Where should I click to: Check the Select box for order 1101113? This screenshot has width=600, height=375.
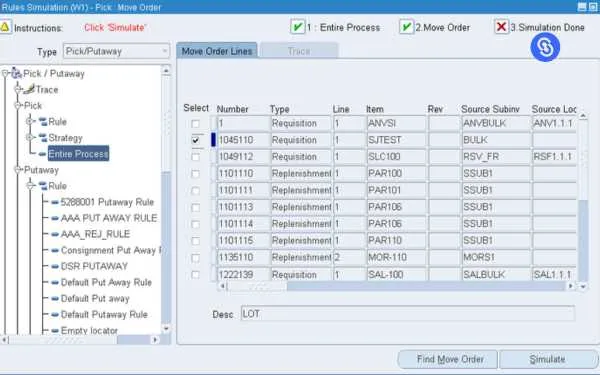point(196,207)
